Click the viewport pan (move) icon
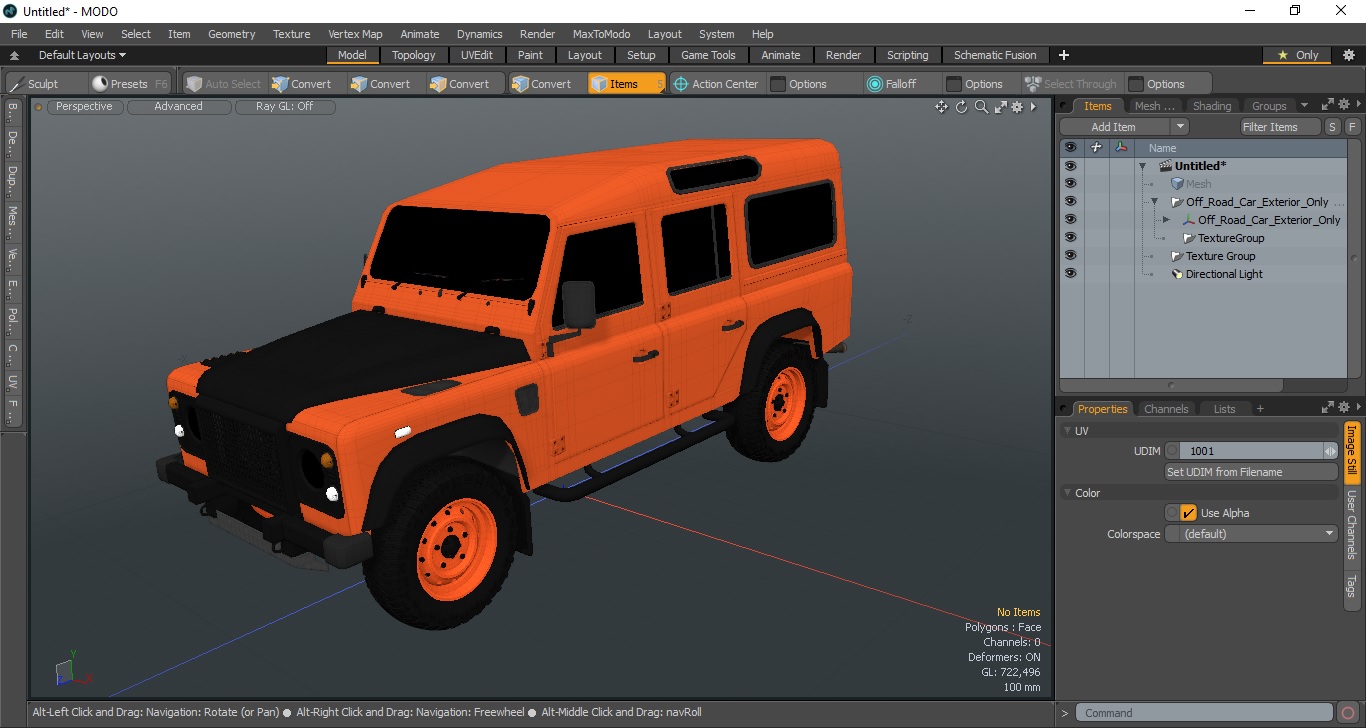Viewport: 1366px width, 728px height. (941, 107)
